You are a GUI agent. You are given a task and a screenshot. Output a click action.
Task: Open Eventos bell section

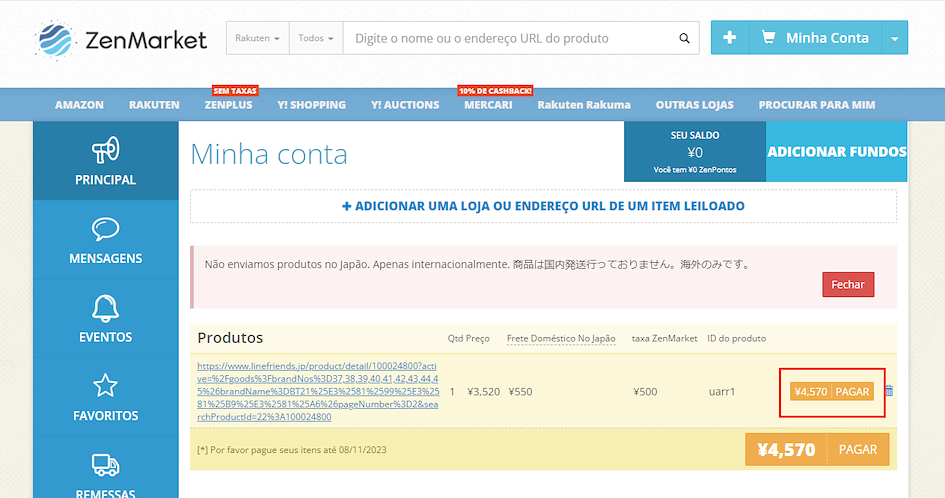point(105,318)
